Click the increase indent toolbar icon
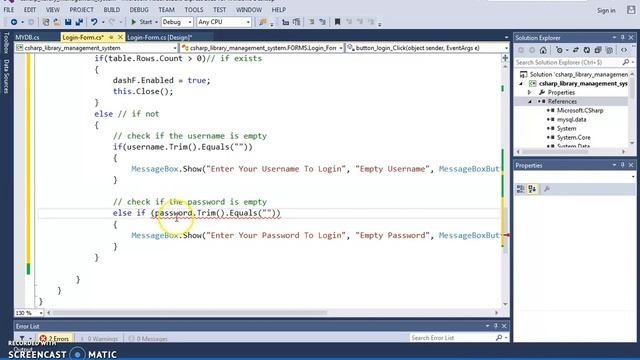640x360 pixels. click(322, 22)
